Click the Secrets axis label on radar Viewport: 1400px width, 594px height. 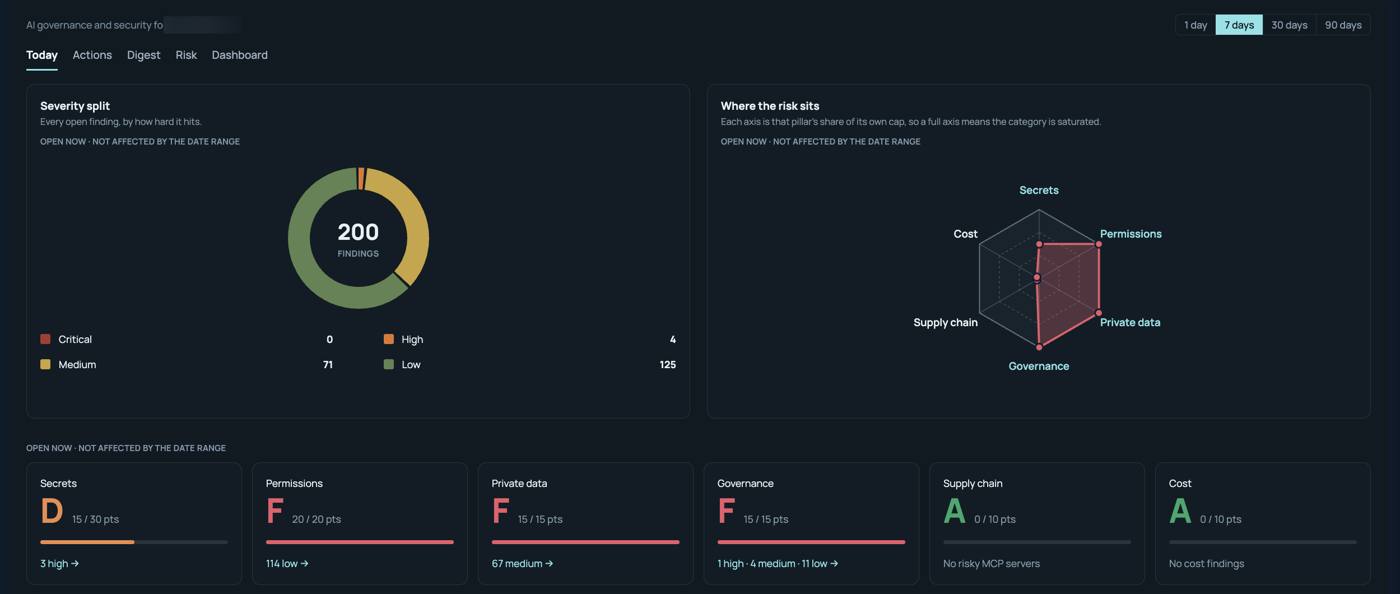(1039, 190)
